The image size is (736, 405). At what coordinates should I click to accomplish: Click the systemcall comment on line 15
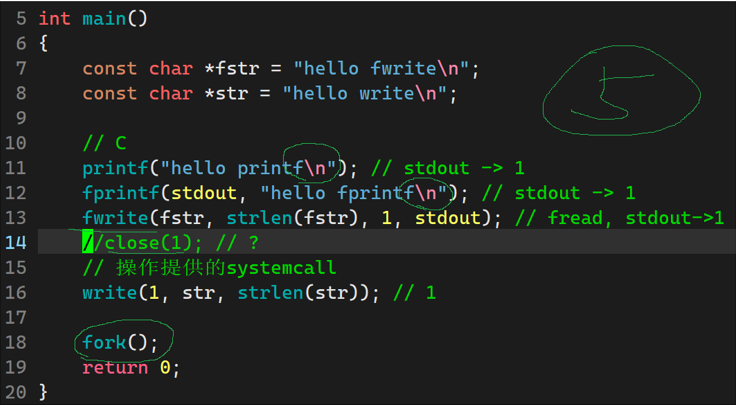209,267
